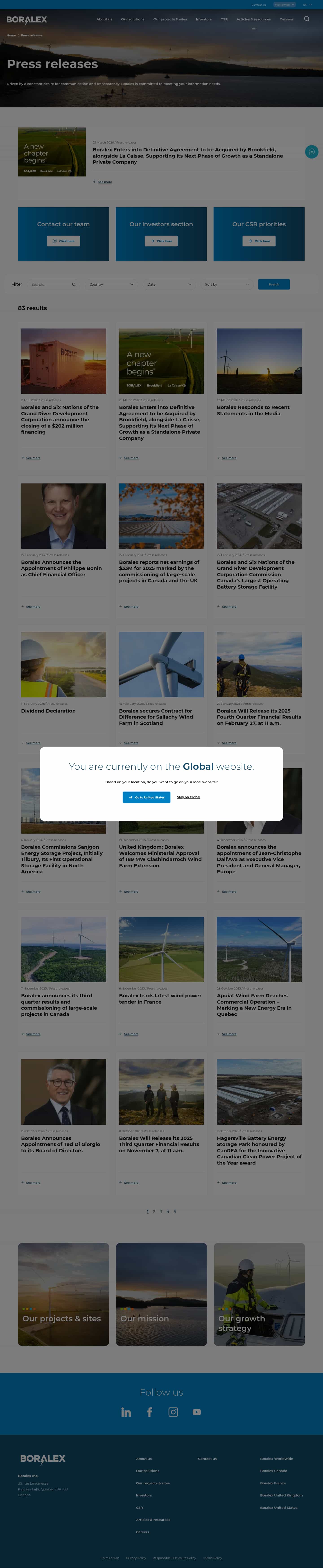Open the floating round chat icon on the right
The width and height of the screenshot is (323, 1568).
tap(311, 152)
